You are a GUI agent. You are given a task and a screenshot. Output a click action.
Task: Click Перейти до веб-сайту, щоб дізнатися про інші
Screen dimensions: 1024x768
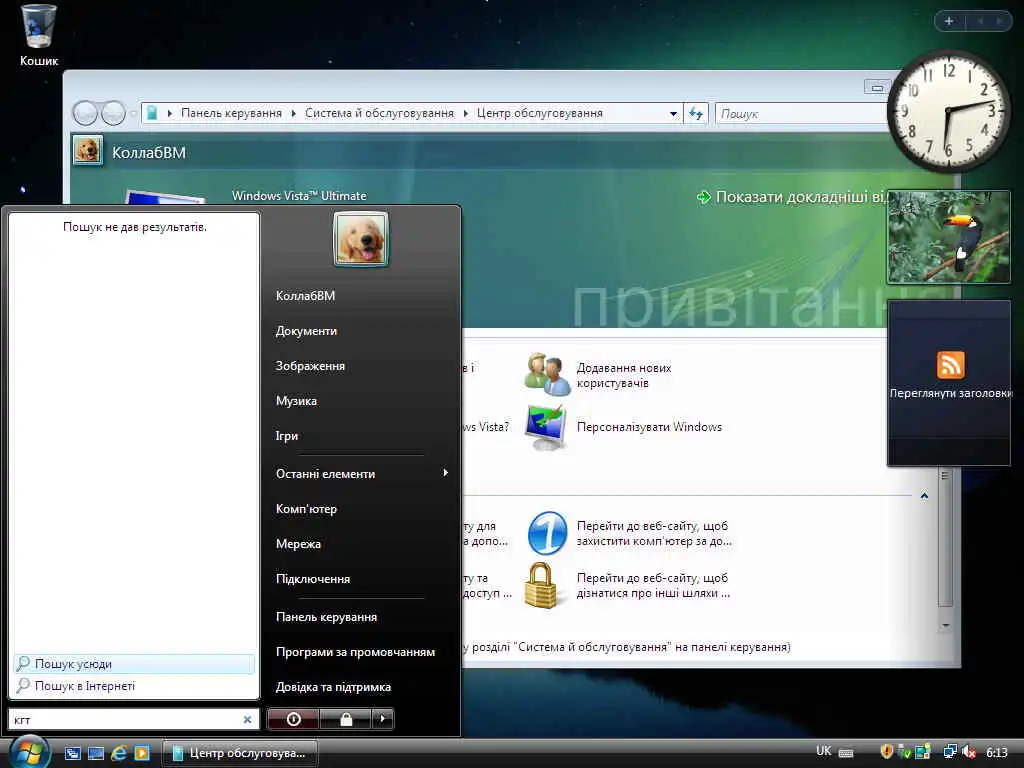tap(653, 586)
